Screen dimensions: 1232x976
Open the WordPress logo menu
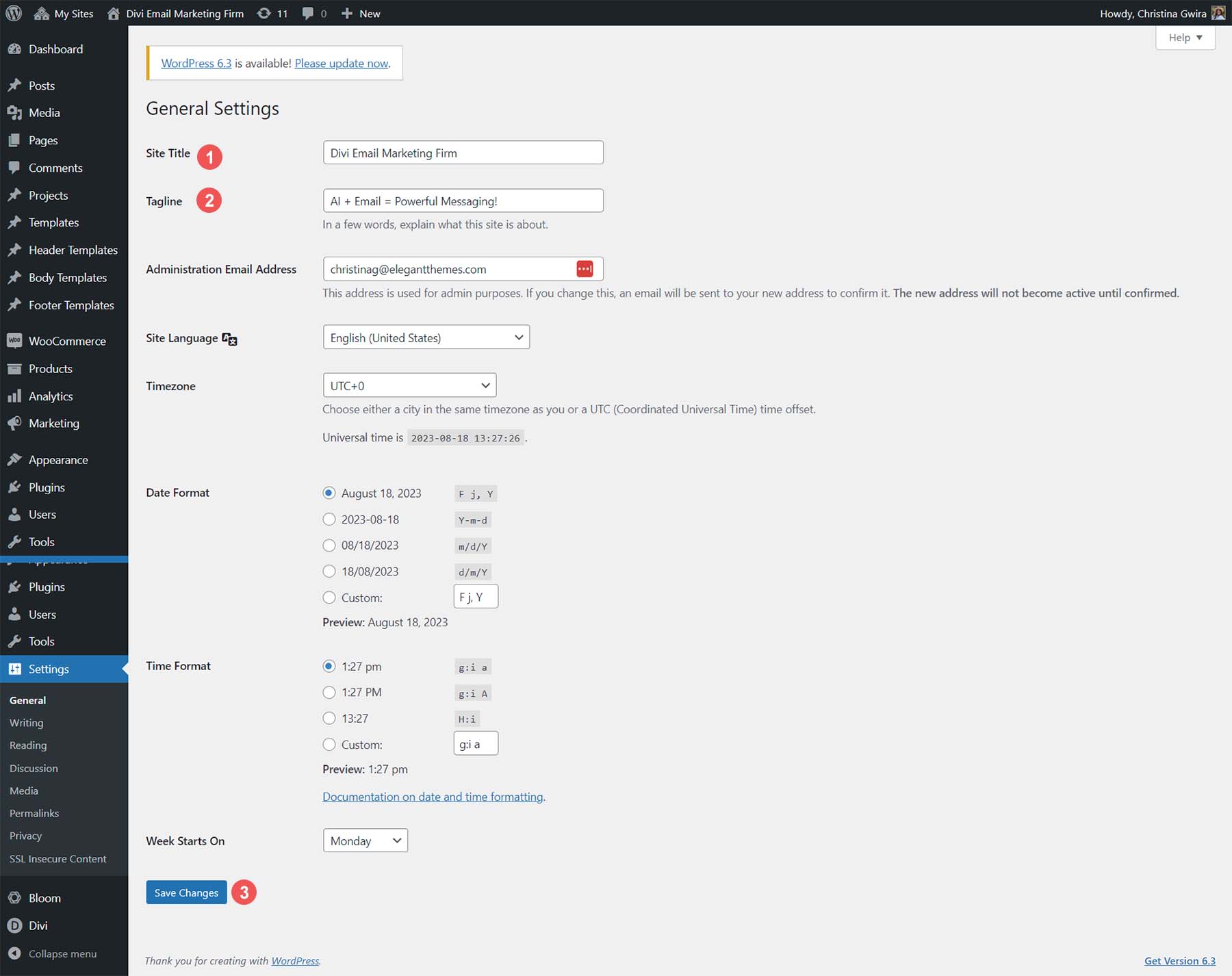[13, 13]
